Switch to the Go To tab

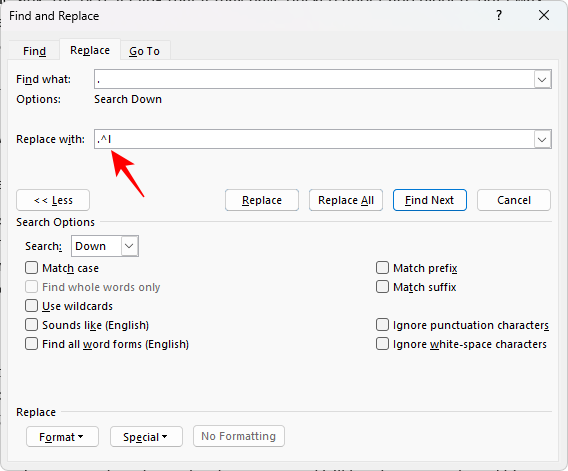pyautogui.click(x=145, y=51)
